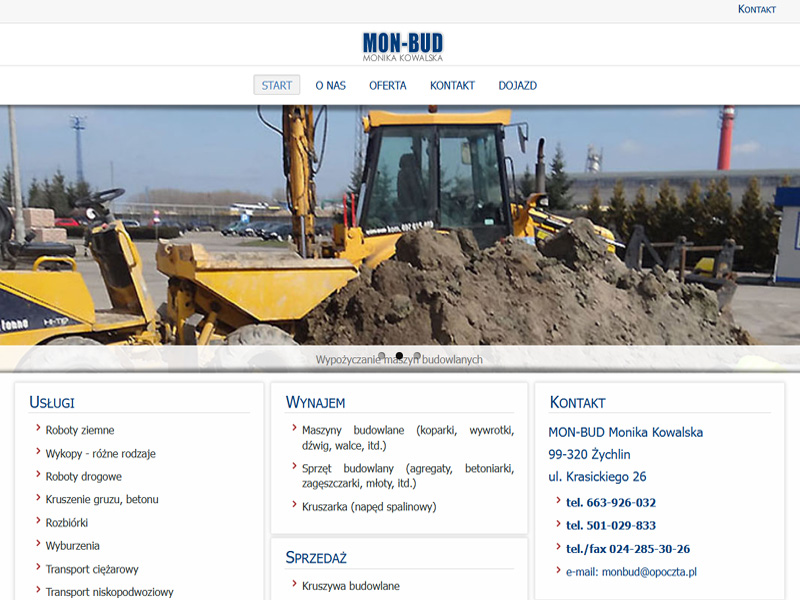Open the DOJAZD menu item
800x600 pixels.
517,85
